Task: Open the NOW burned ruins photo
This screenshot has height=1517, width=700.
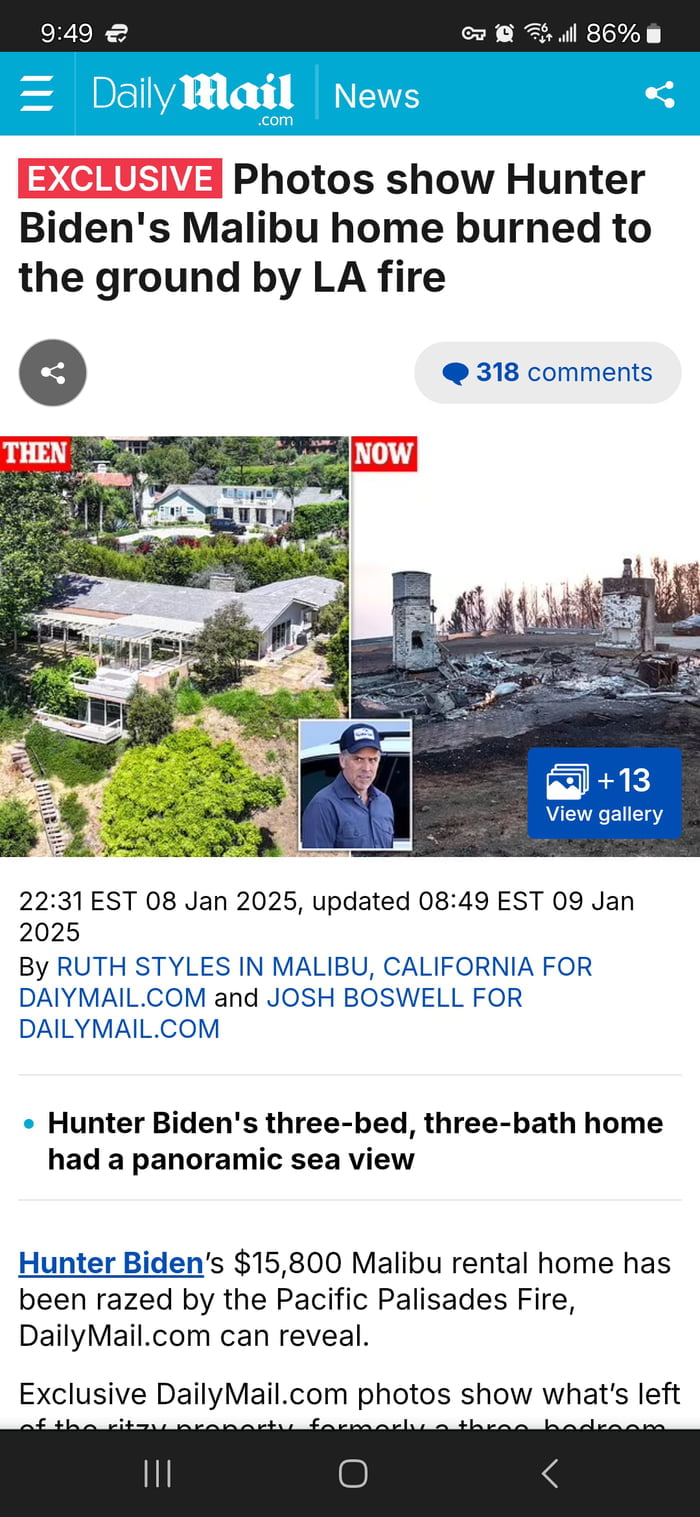Action: 526,646
